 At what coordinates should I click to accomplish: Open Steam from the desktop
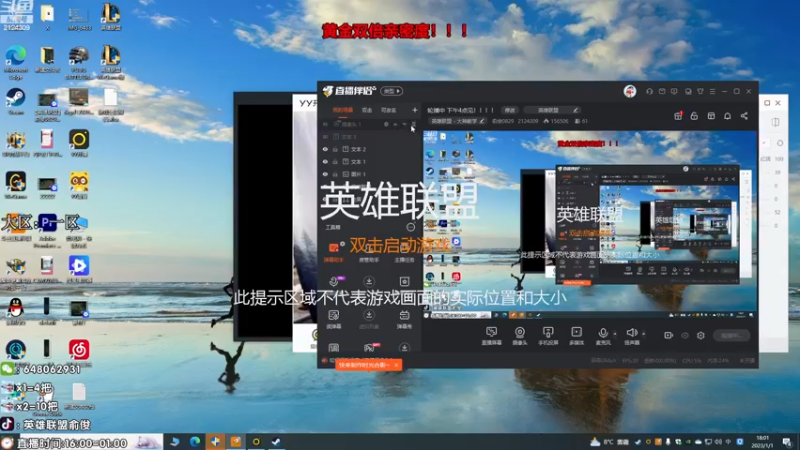point(15,101)
